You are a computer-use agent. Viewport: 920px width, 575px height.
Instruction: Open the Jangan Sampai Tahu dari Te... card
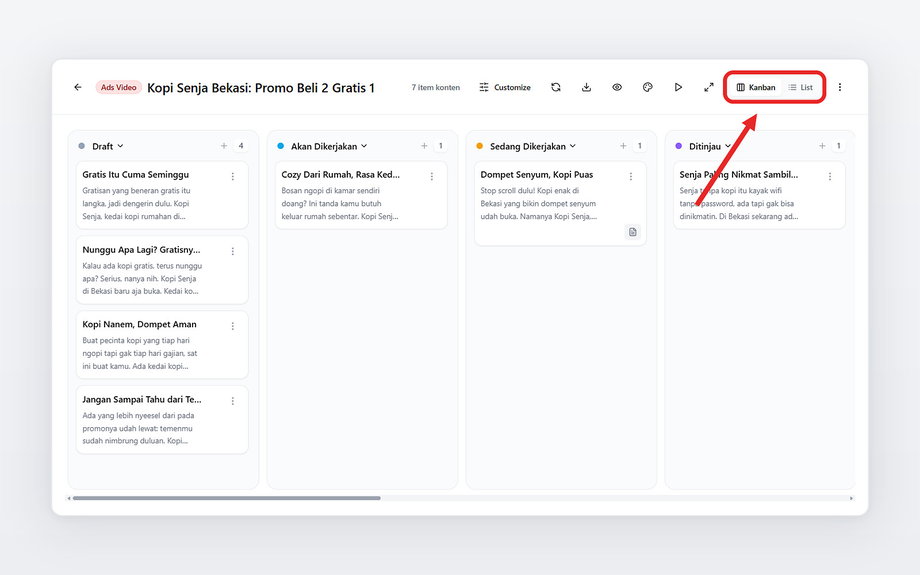pos(162,420)
